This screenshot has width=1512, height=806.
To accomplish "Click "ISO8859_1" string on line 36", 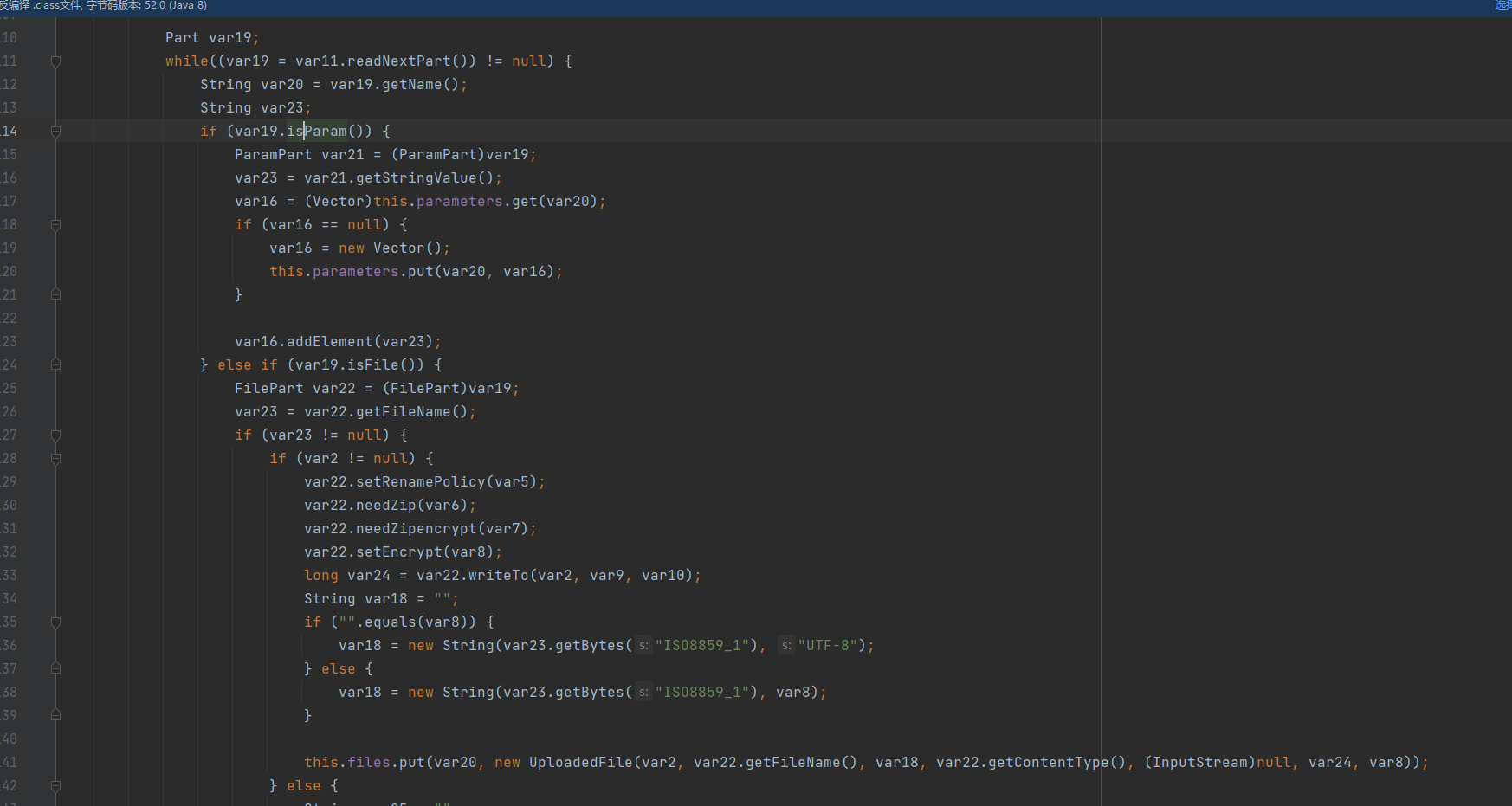I will coord(701,646).
